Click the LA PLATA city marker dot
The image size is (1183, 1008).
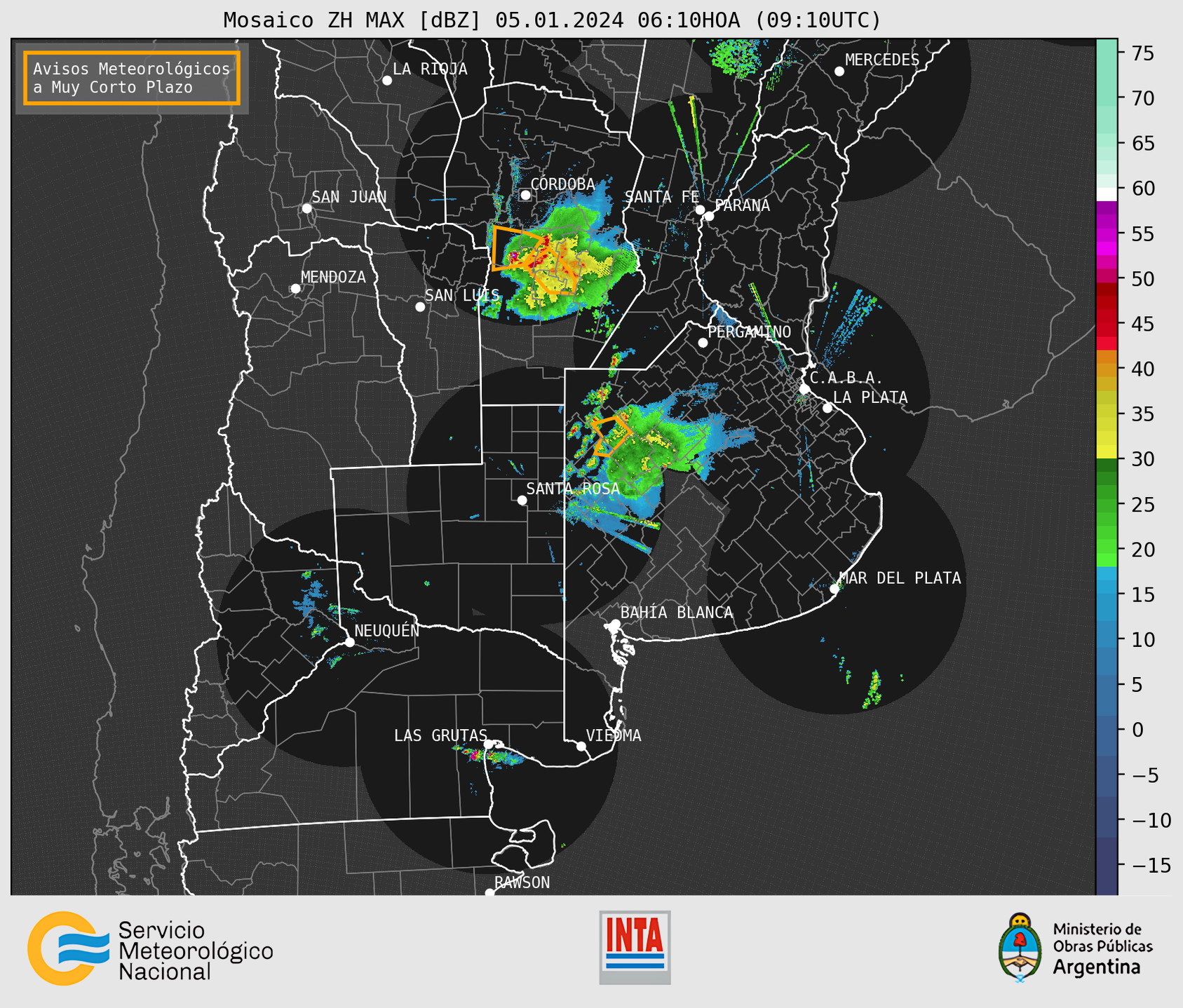point(827,408)
